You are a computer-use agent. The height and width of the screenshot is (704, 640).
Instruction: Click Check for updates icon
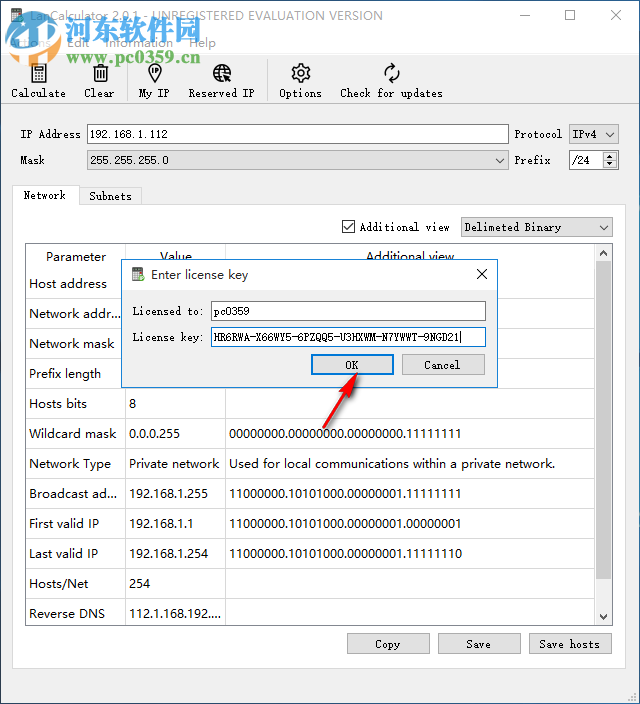392,73
